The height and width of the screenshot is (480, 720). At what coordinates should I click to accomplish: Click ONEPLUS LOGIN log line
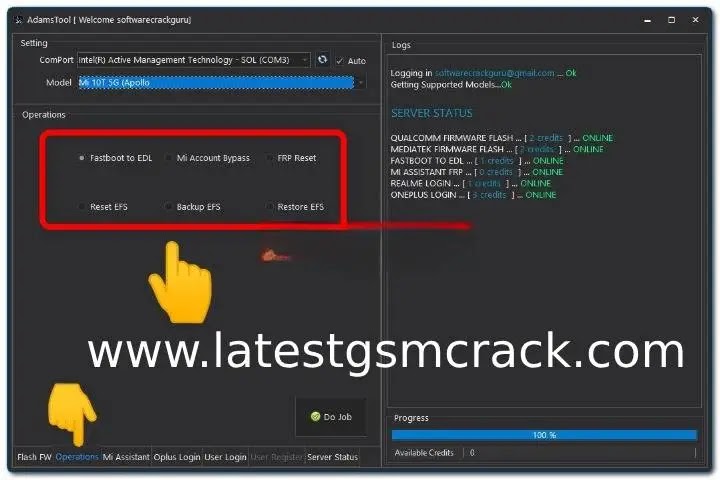point(473,195)
